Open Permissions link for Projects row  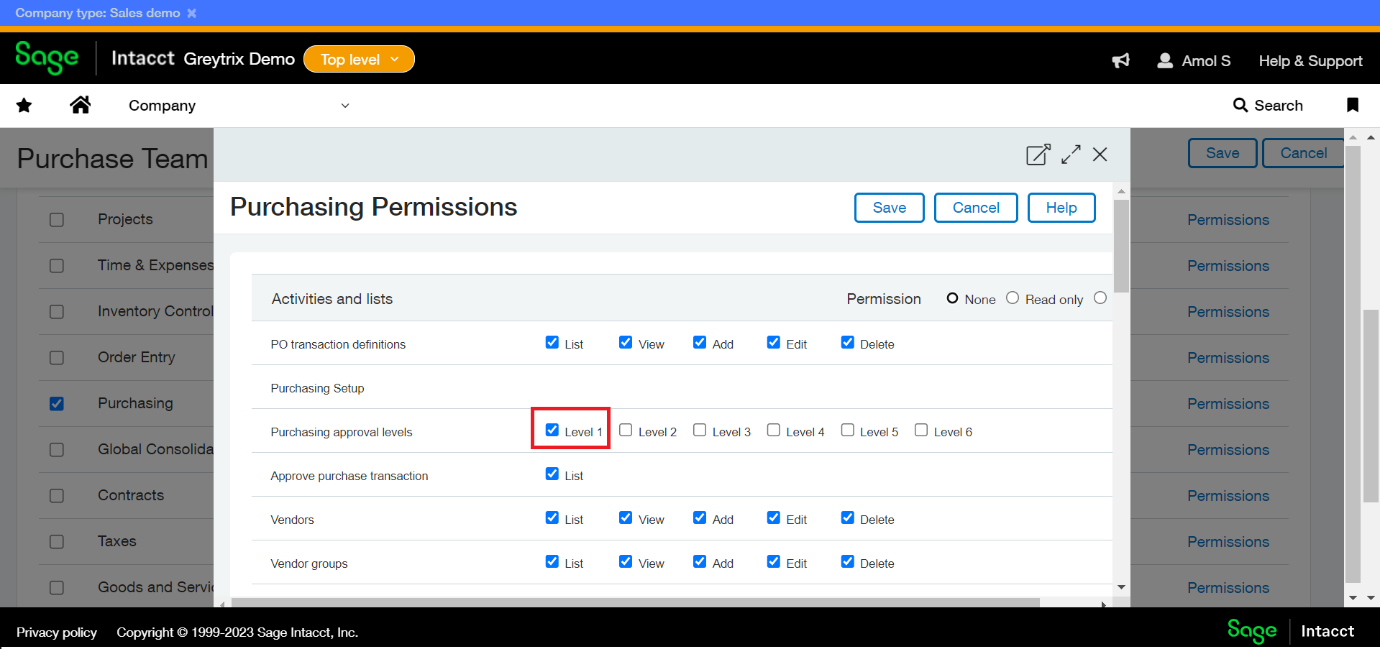click(x=1228, y=220)
